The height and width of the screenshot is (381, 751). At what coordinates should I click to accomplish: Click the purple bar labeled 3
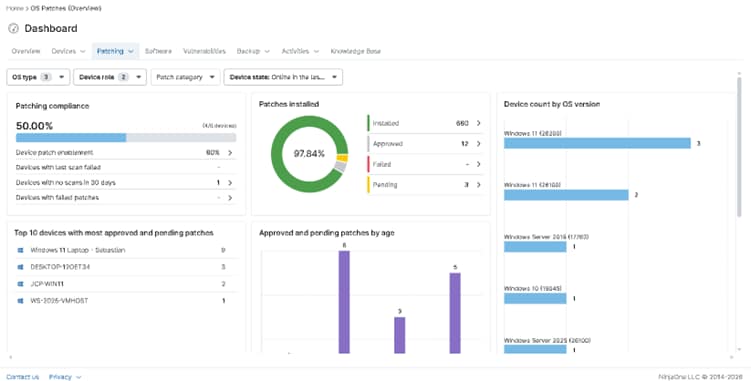click(x=400, y=335)
